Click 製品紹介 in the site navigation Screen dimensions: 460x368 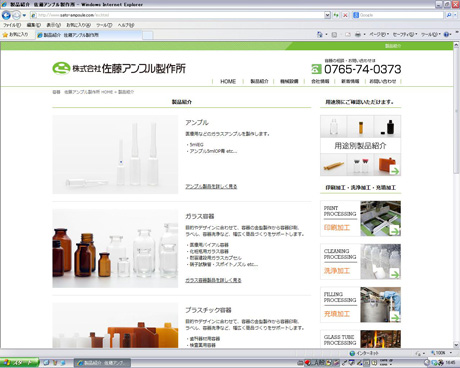[x=259, y=81]
